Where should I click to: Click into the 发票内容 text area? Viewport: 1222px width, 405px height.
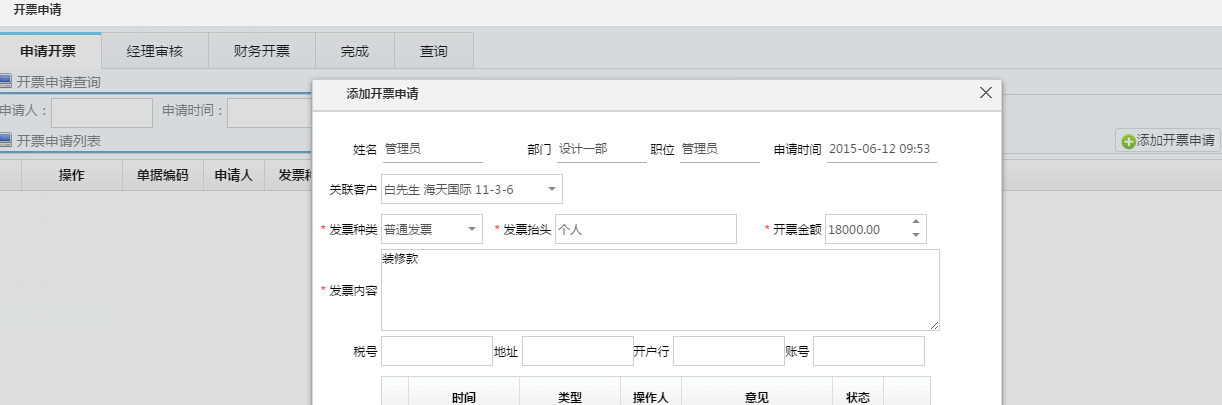click(660, 290)
